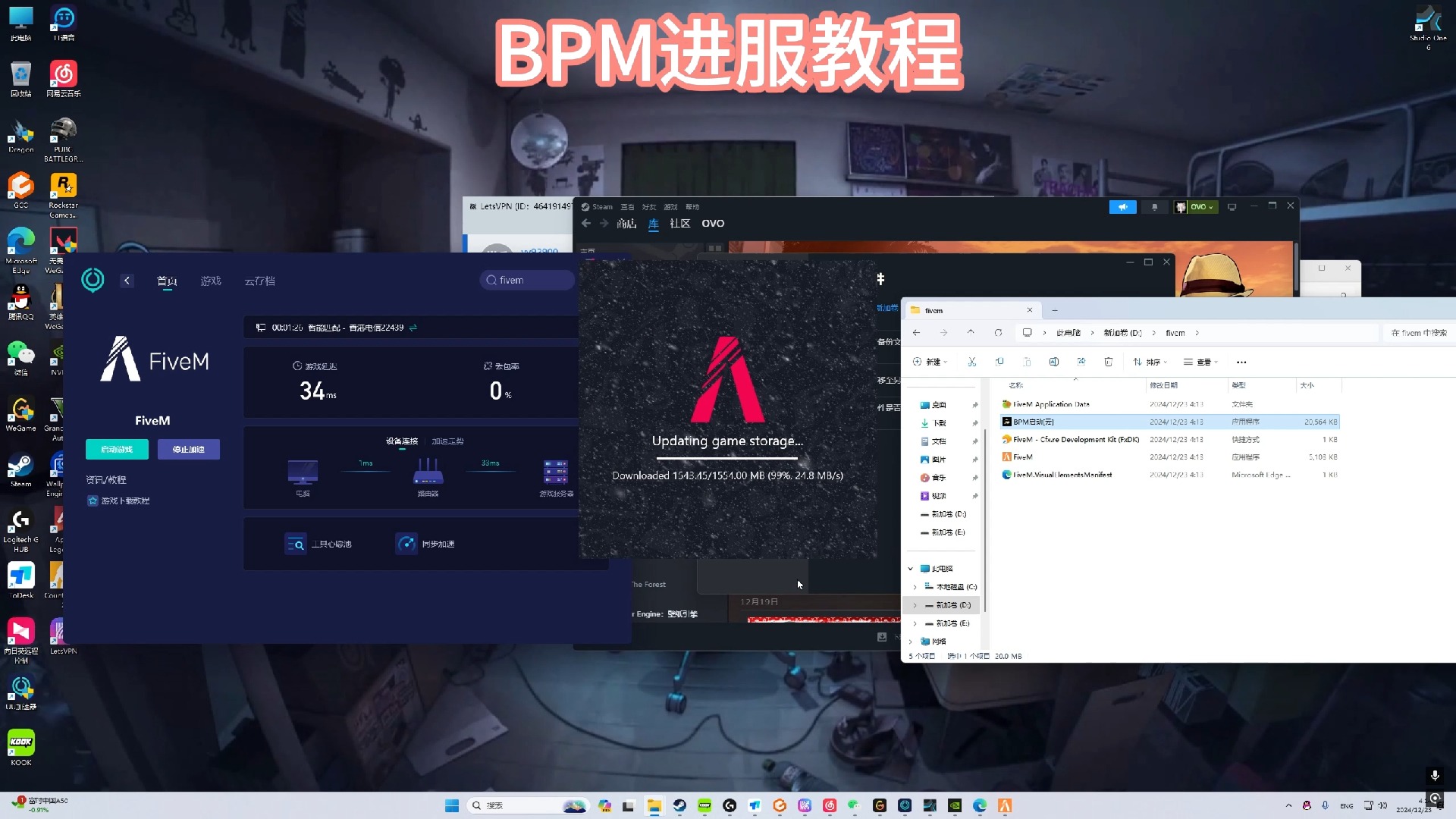Open the Explorer three-dot more menu
The height and width of the screenshot is (819, 1456).
coord(1241,362)
